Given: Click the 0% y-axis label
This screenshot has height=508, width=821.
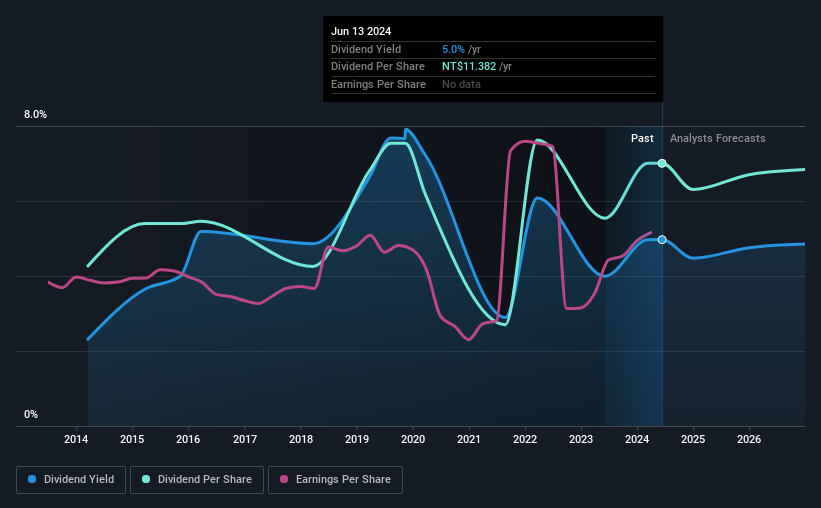Looking at the screenshot, I should pyautogui.click(x=31, y=414).
